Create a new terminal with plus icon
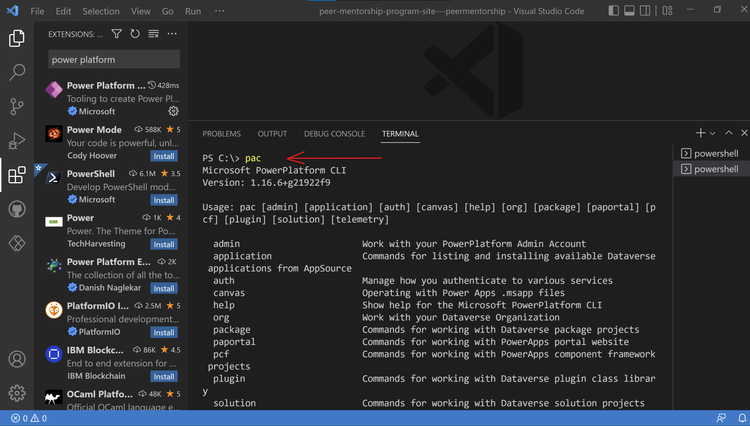Image resolution: width=750 pixels, height=426 pixels. pos(700,133)
